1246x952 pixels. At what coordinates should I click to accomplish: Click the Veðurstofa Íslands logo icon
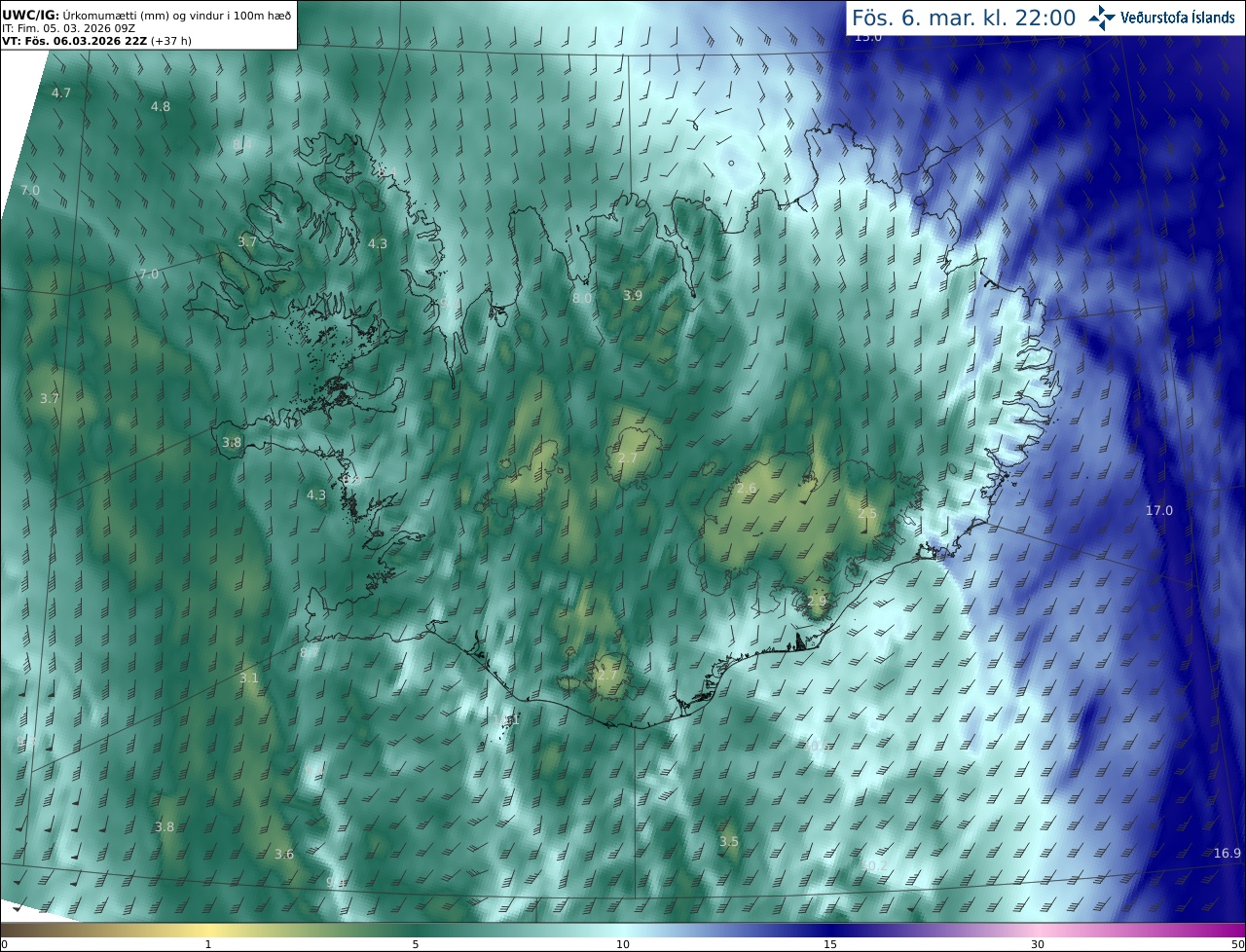point(1102,18)
